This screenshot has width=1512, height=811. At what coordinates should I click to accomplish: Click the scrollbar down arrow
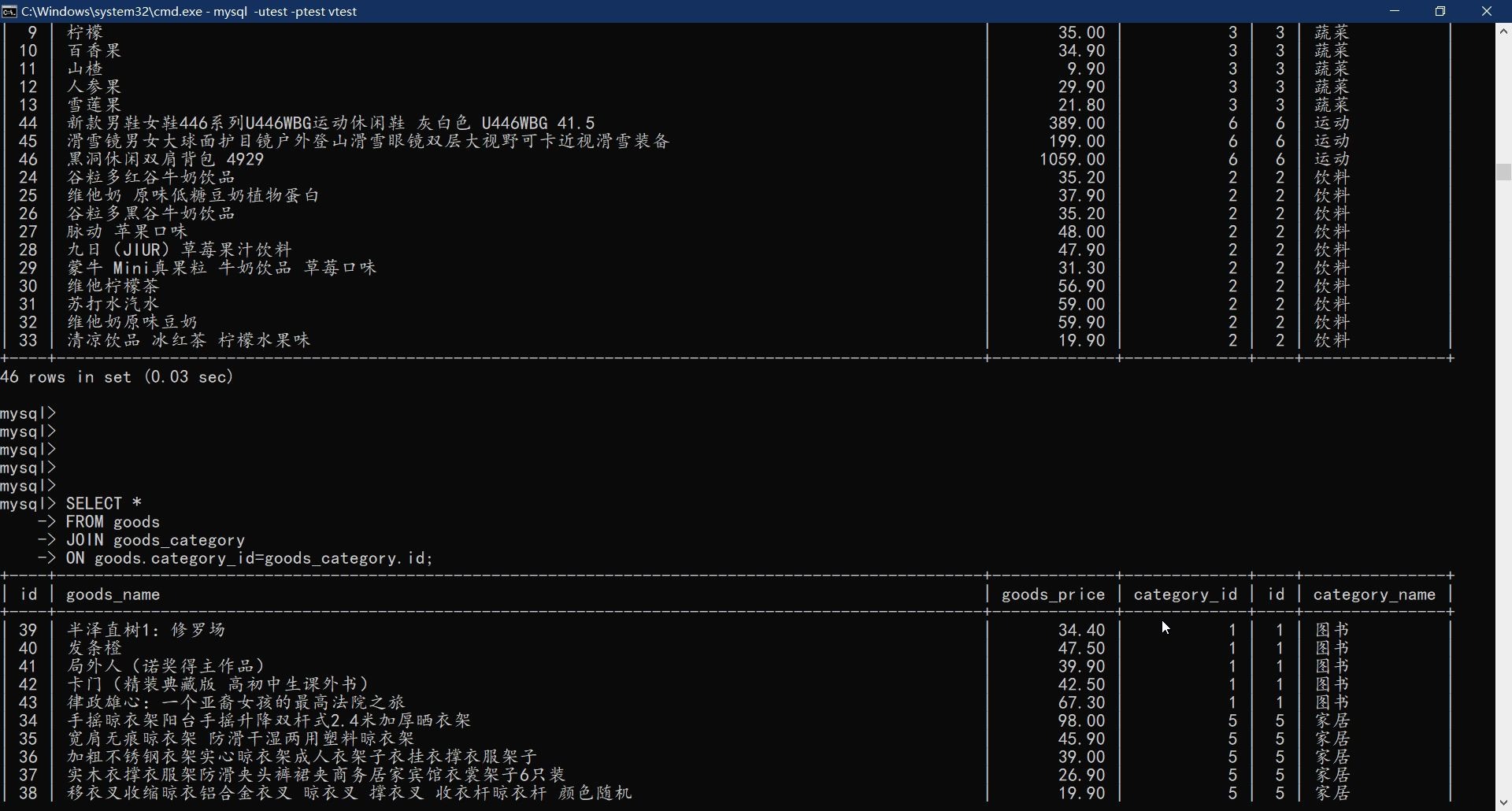(x=1504, y=803)
